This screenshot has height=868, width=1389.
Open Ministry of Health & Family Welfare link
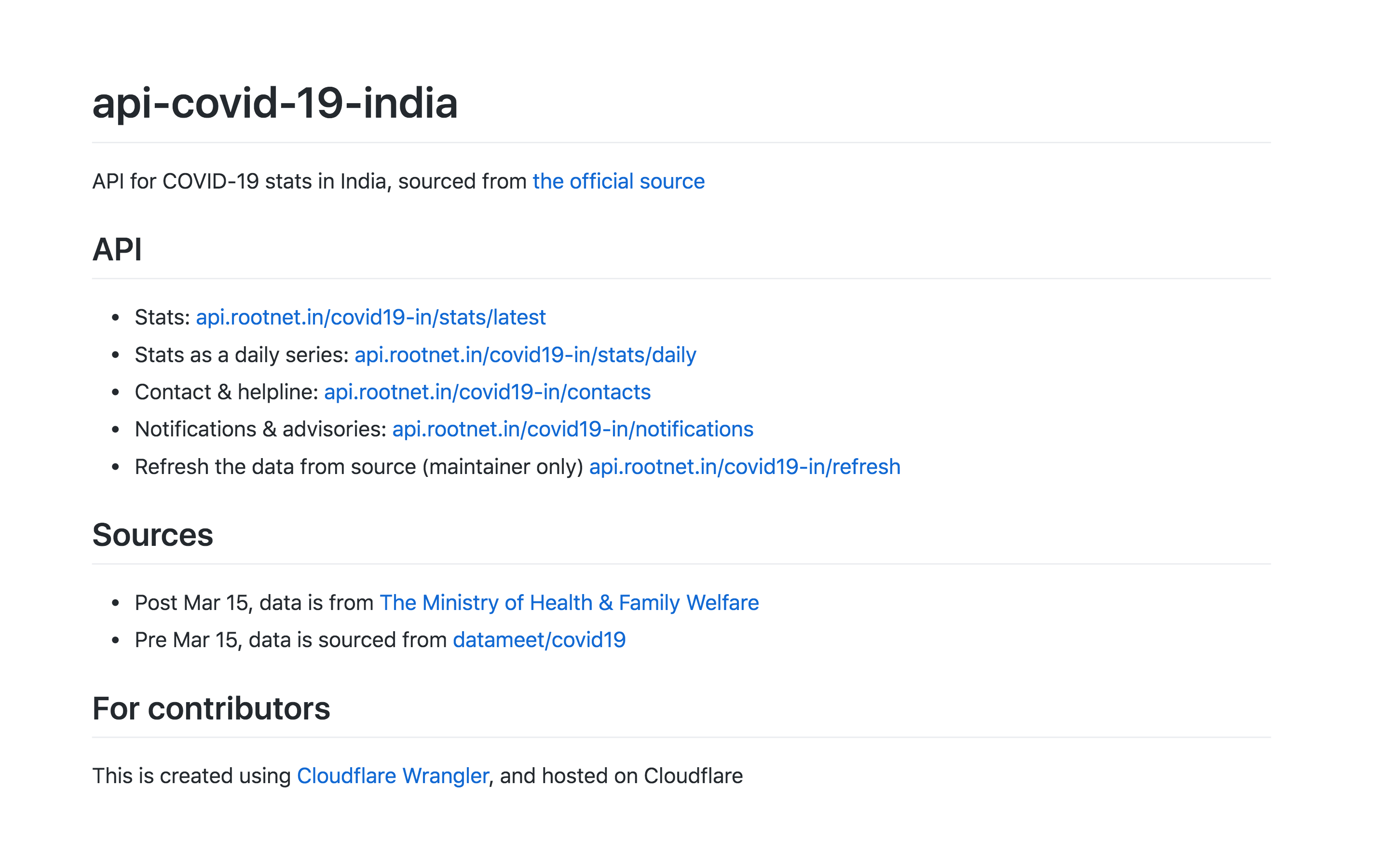[x=570, y=603]
